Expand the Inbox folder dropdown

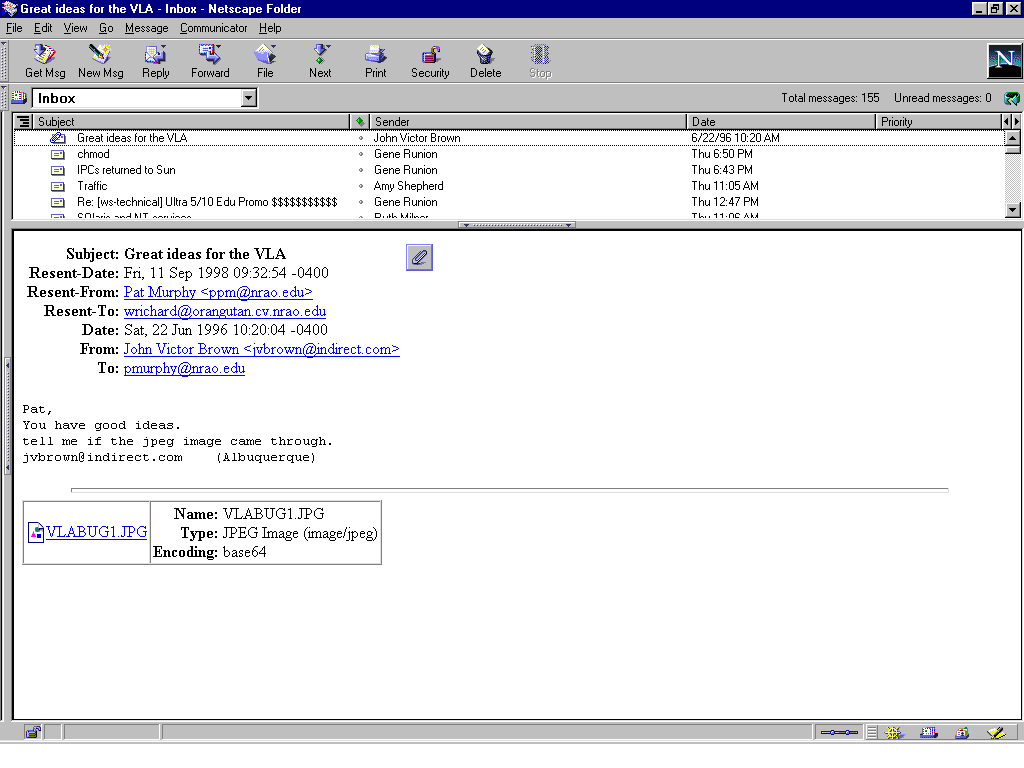(x=248, y=98)
